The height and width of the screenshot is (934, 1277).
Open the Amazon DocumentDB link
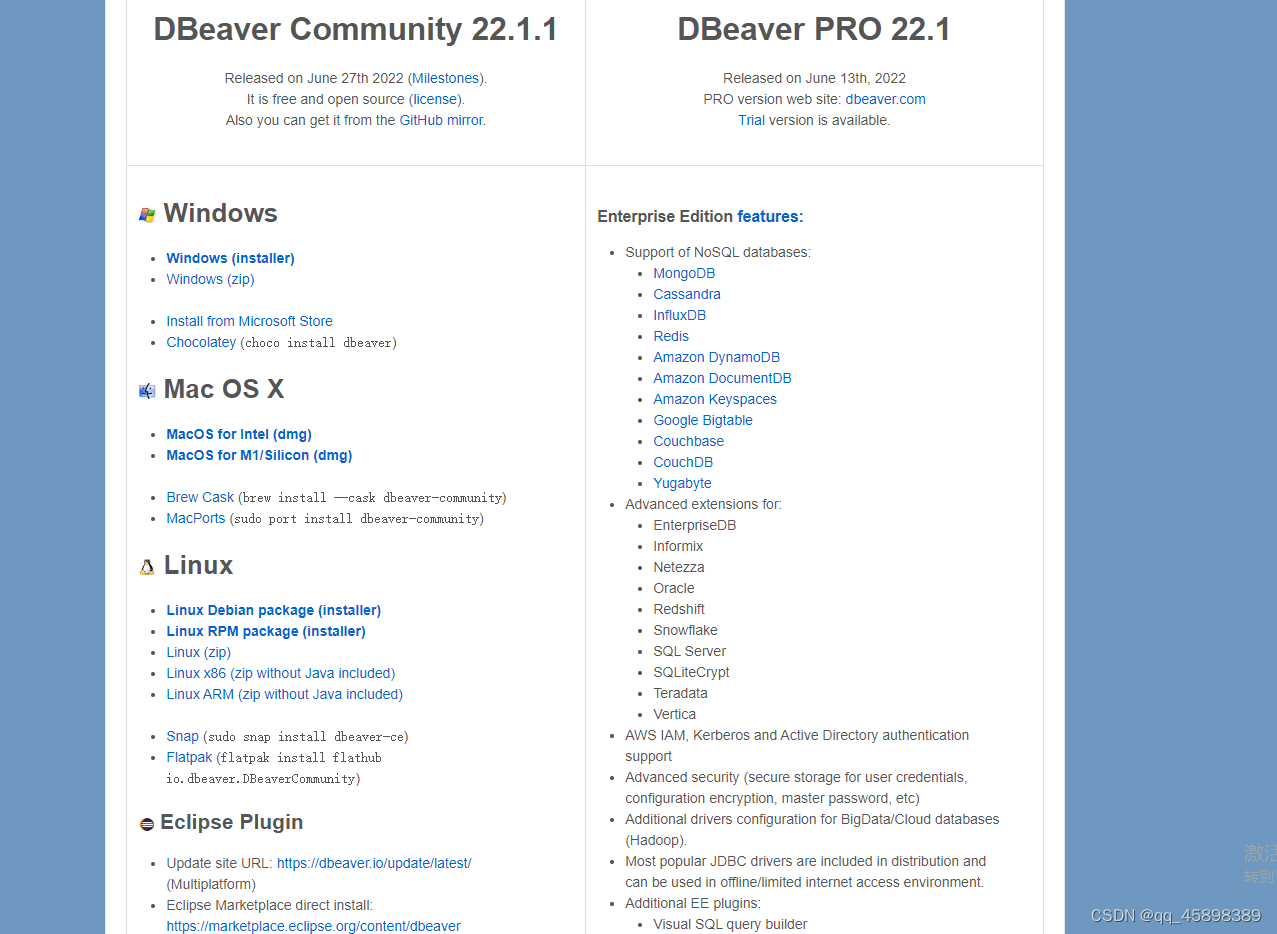pos(722,378)
